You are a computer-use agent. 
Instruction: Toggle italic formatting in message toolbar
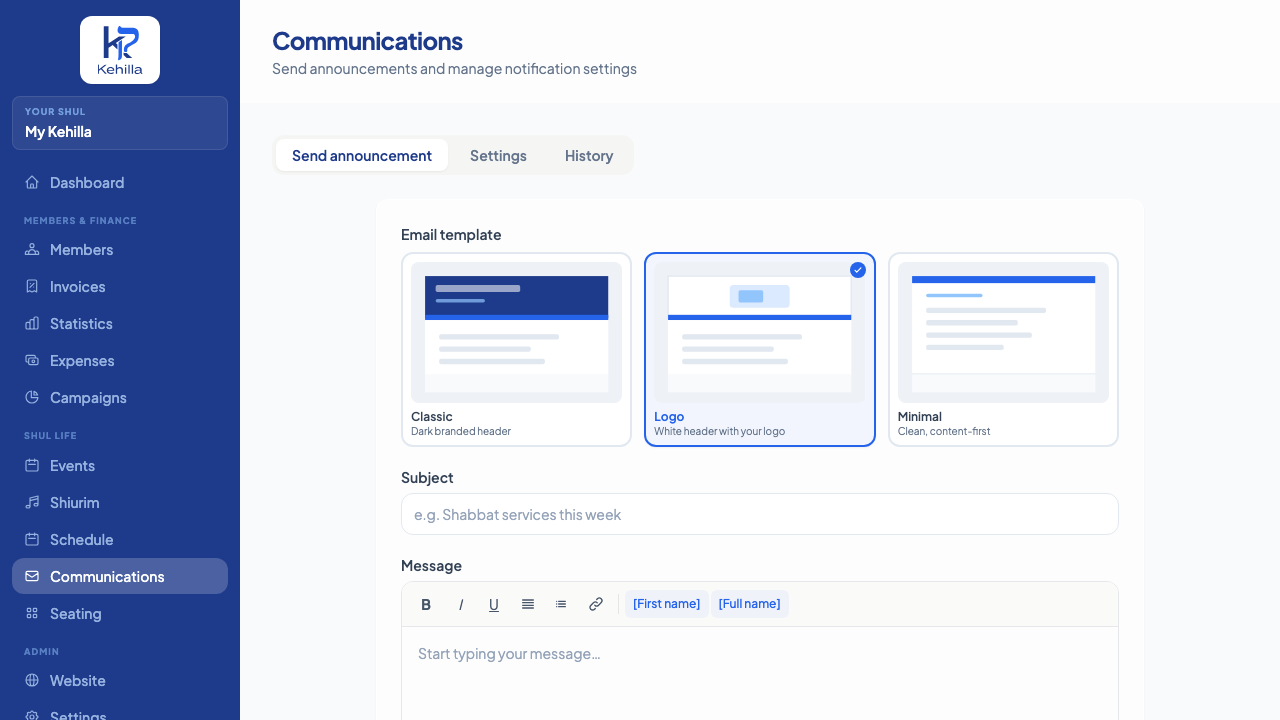(461, 604)
